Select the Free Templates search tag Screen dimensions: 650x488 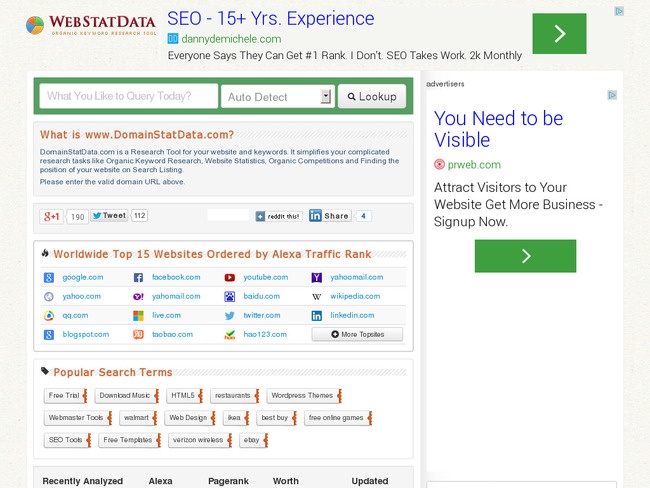point(129,440)
